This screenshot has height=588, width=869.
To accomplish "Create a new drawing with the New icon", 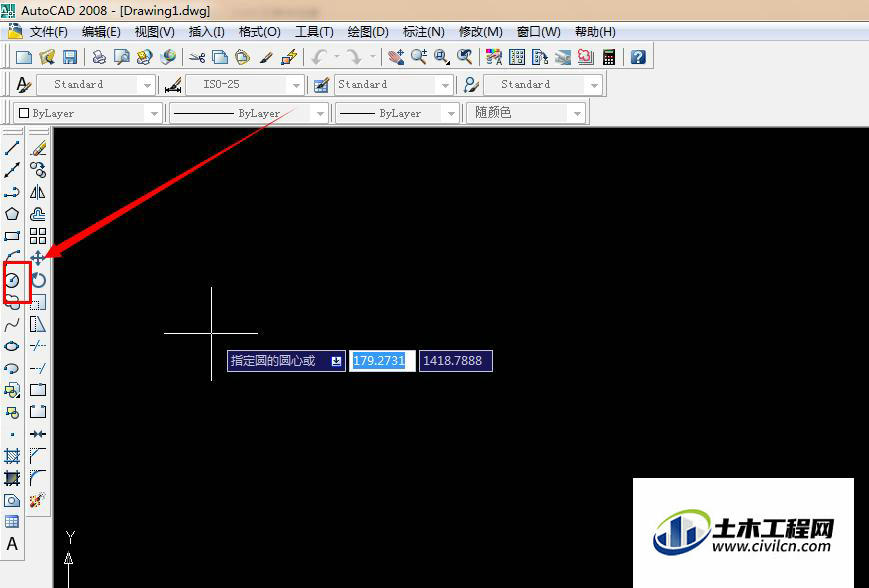I will pos(24,57).
